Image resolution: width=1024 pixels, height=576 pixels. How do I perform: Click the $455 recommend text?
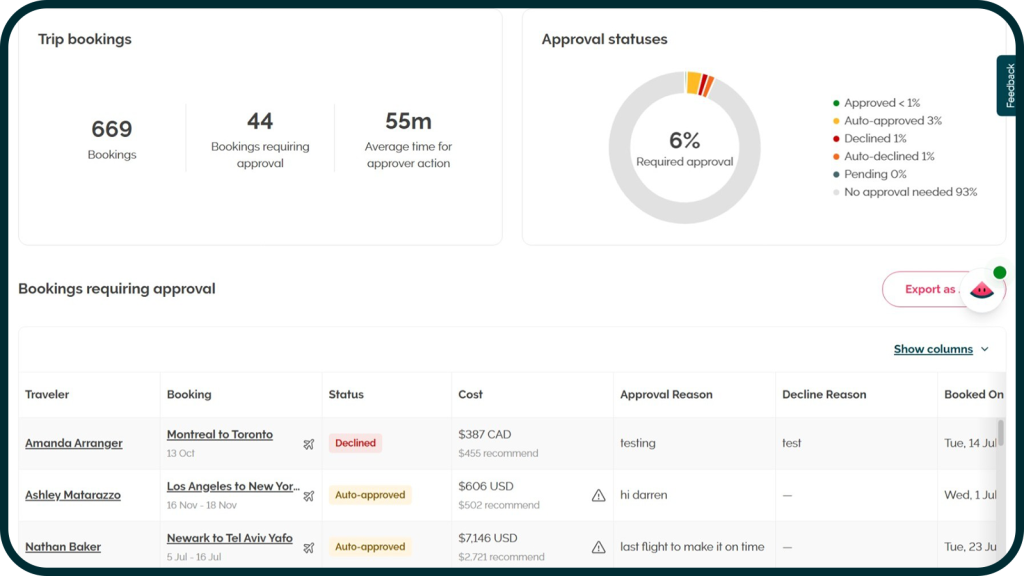pyautogui.click(x=498, y=453)
